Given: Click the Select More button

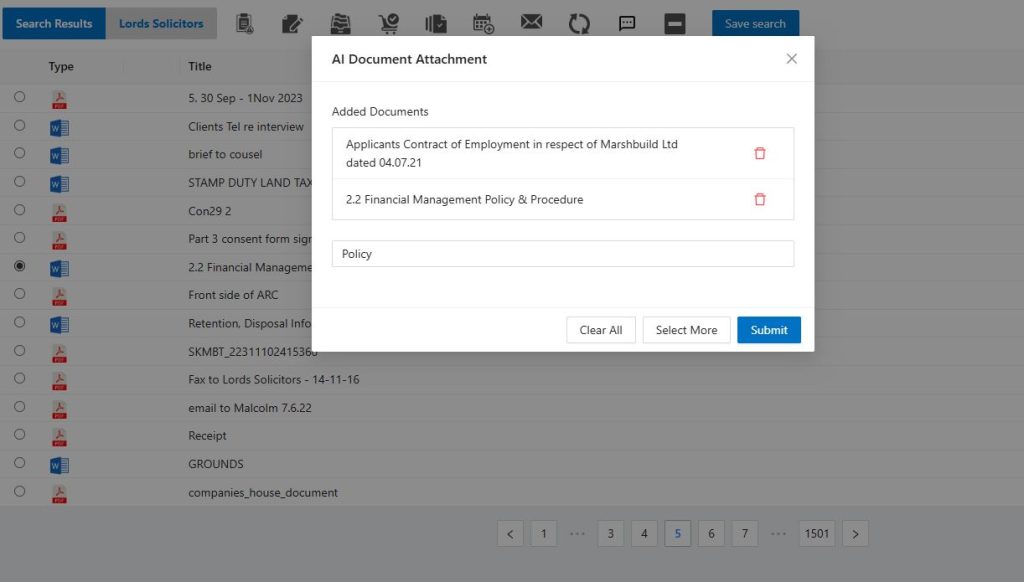Looking at the screenshot, I should click(686, 330).
